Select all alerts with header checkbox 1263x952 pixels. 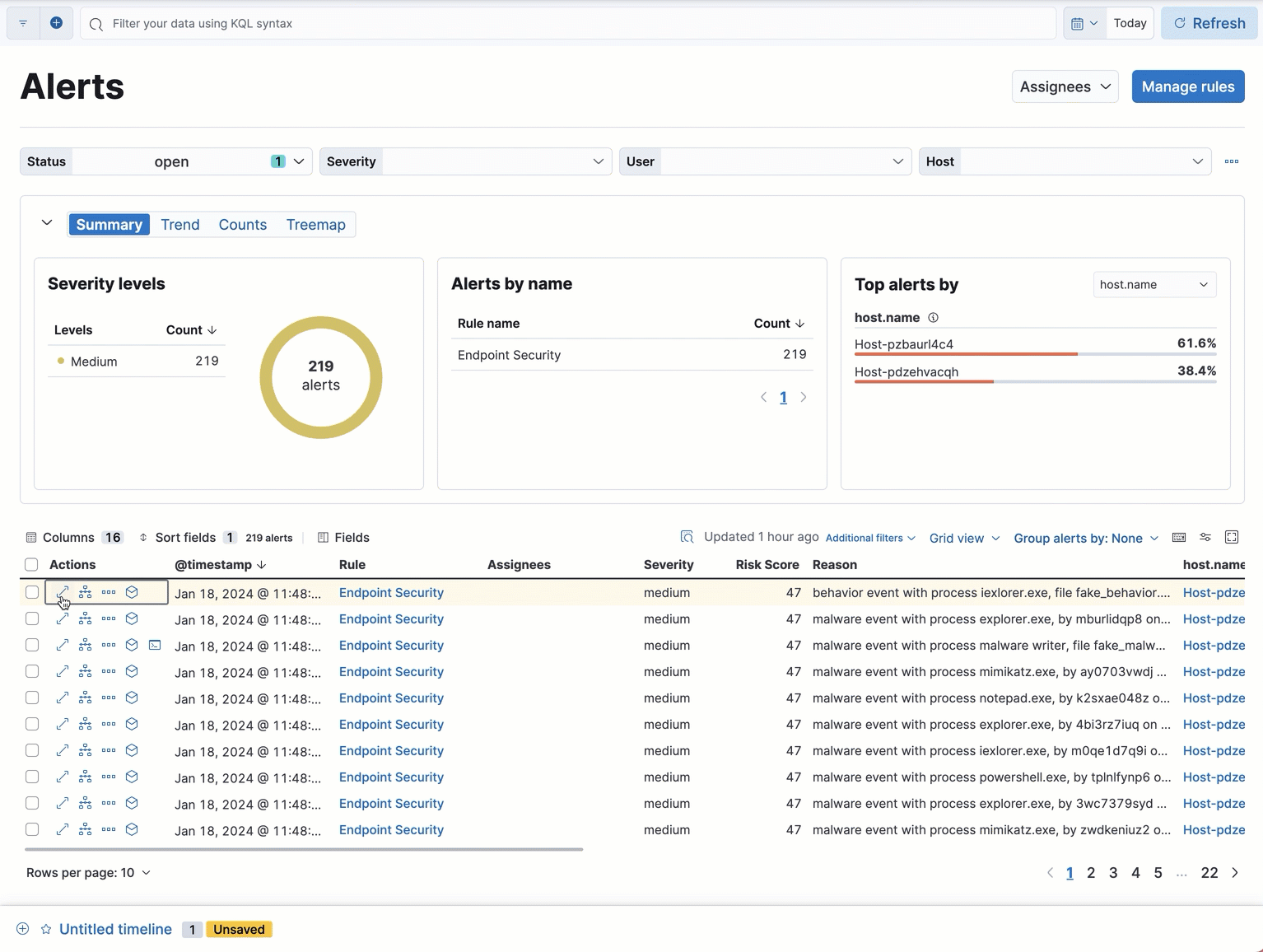pyautogui.click(x=31, y=565)
